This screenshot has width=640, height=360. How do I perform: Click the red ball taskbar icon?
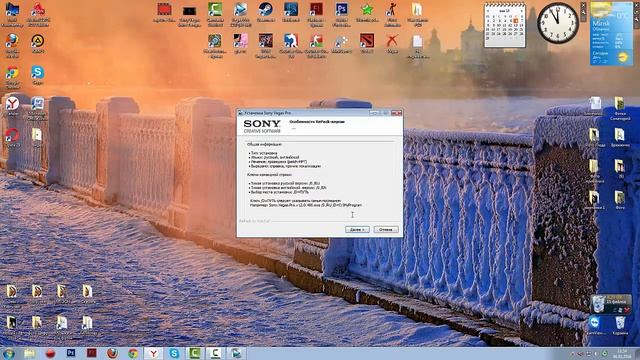pos(50,353)
